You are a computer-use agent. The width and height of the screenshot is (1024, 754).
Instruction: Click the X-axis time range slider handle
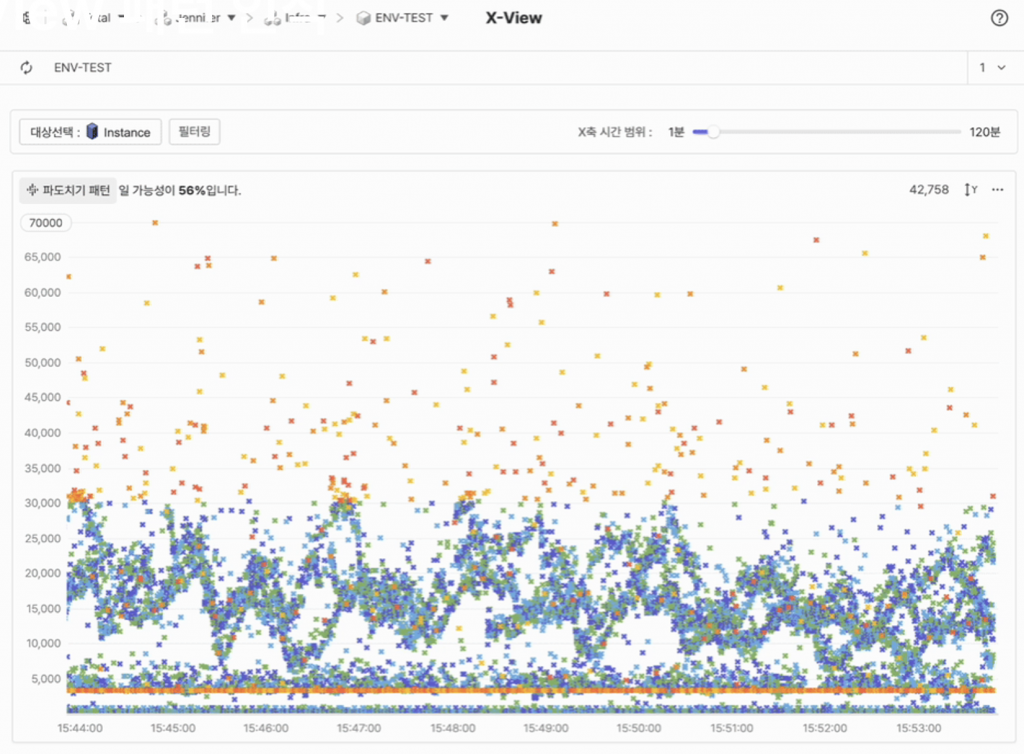pyautogui.click(x=713, y=132)
